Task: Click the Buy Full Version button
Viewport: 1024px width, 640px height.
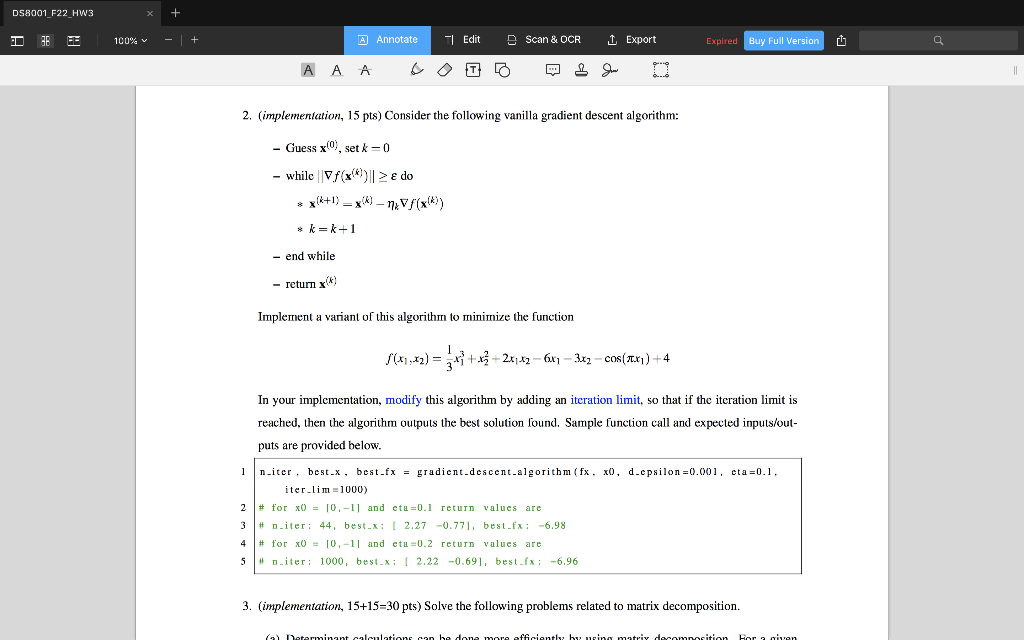Action: click(x=783, y=40)
